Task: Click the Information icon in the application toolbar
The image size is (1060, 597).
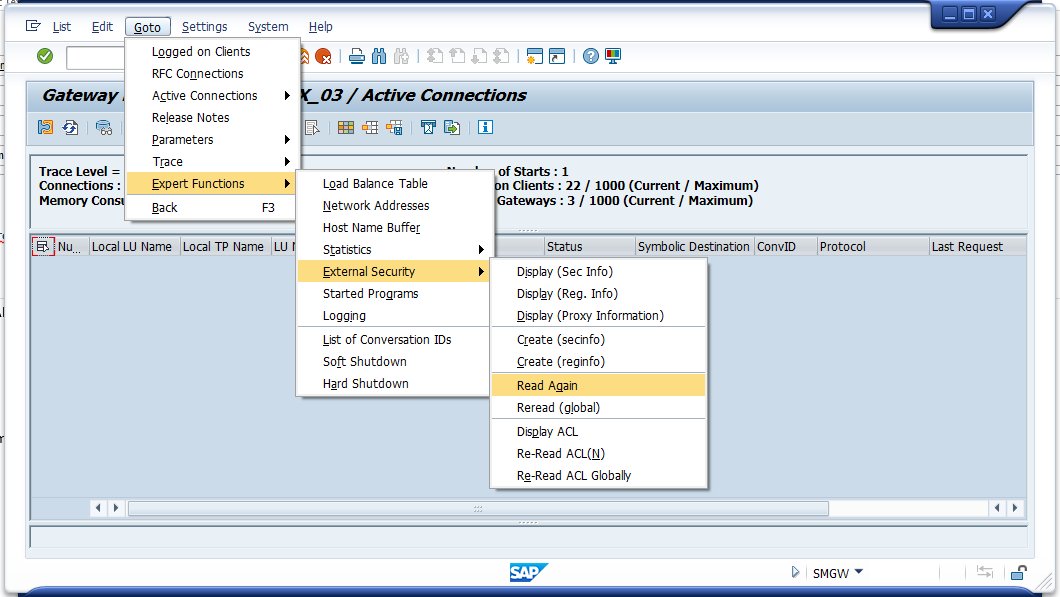Action: [x=485, y=127]
